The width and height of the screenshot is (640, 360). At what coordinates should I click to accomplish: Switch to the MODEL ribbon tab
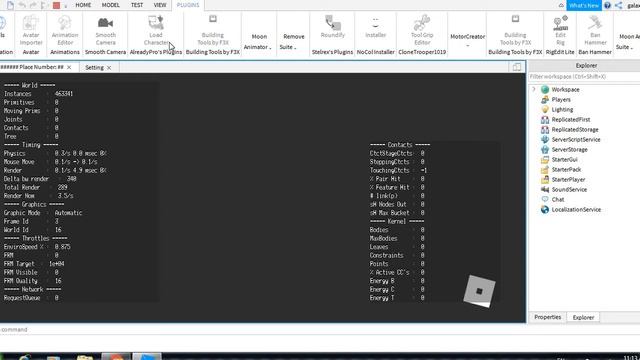pos(111,5)
